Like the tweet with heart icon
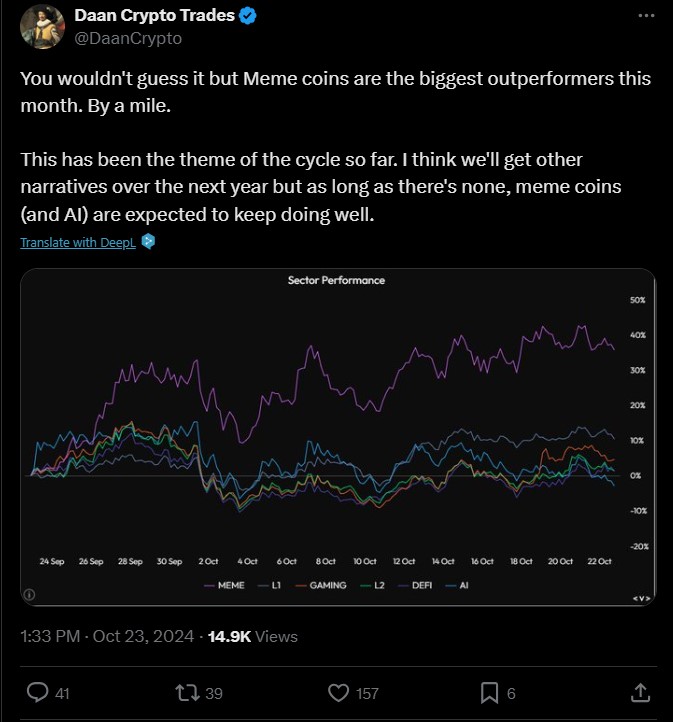This screenshot has width=673, height=722. (x=338, y=693)
